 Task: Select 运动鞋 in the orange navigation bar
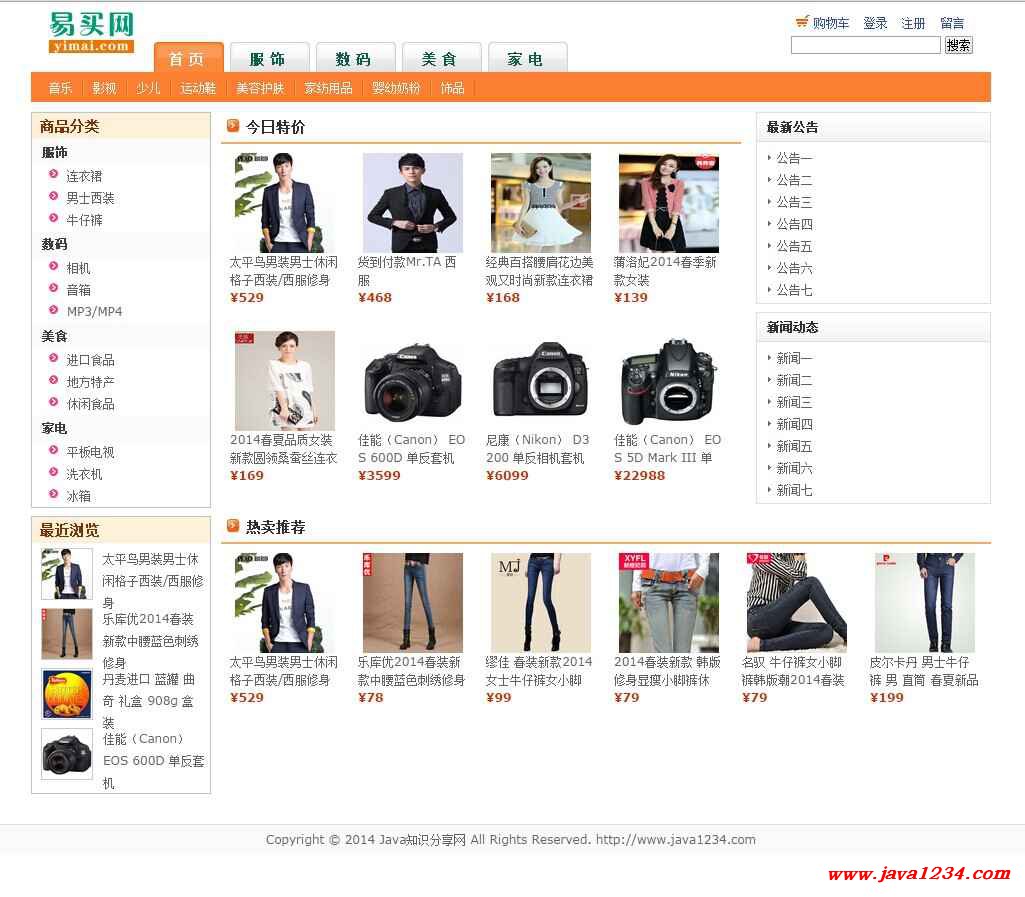(x=198, y=88)
